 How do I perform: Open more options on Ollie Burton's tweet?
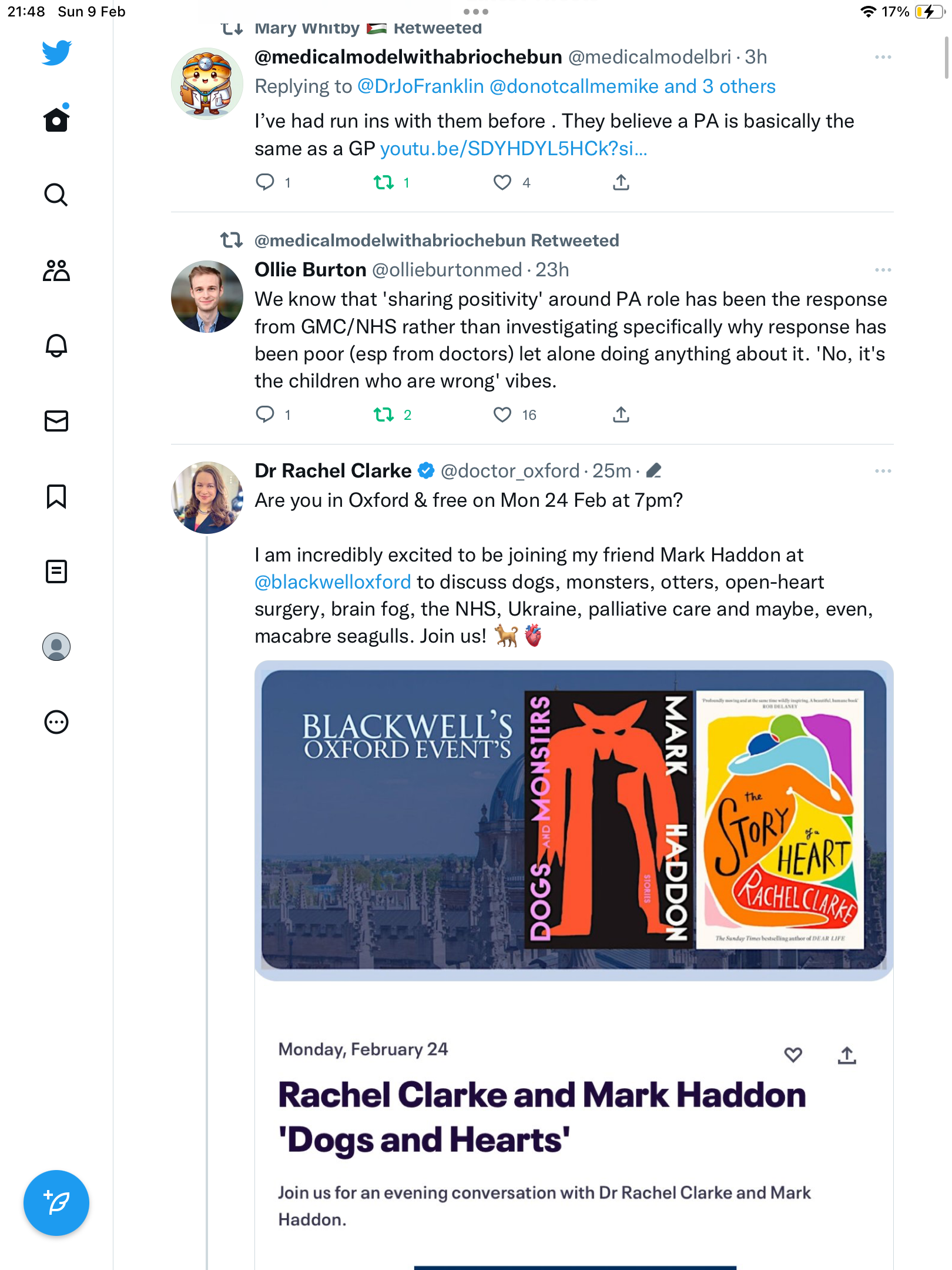tap(883, 270)
